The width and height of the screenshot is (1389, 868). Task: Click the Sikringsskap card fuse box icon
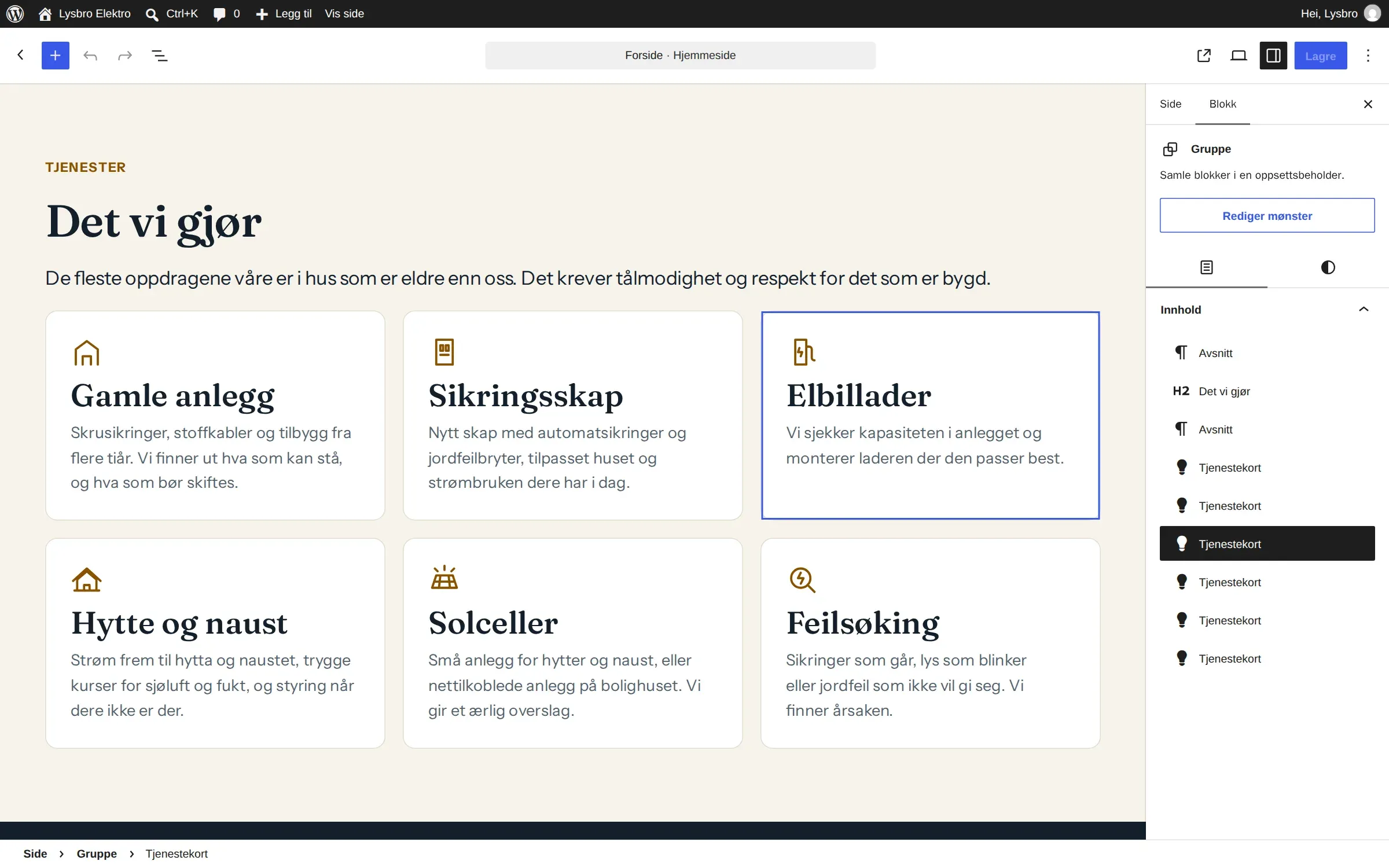pos(444,352)
